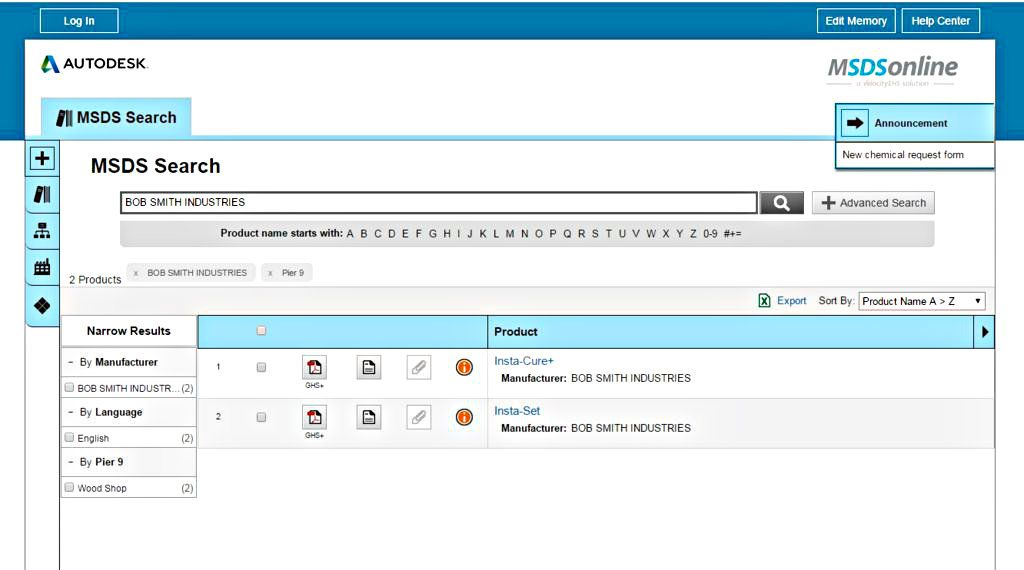The width and height of the screenshot is (1024, 570).
Task: Tick the Wood Shop filter checkbox
Action: pyautogui.click(x=69, y=487)
